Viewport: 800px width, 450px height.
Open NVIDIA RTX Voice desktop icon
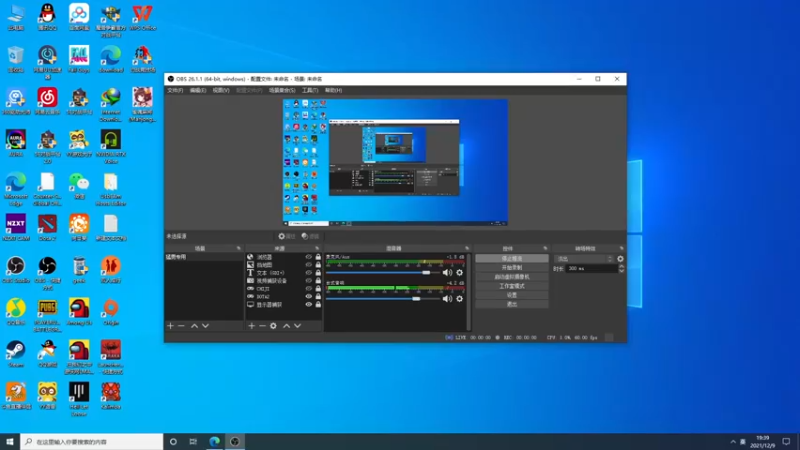111,147
